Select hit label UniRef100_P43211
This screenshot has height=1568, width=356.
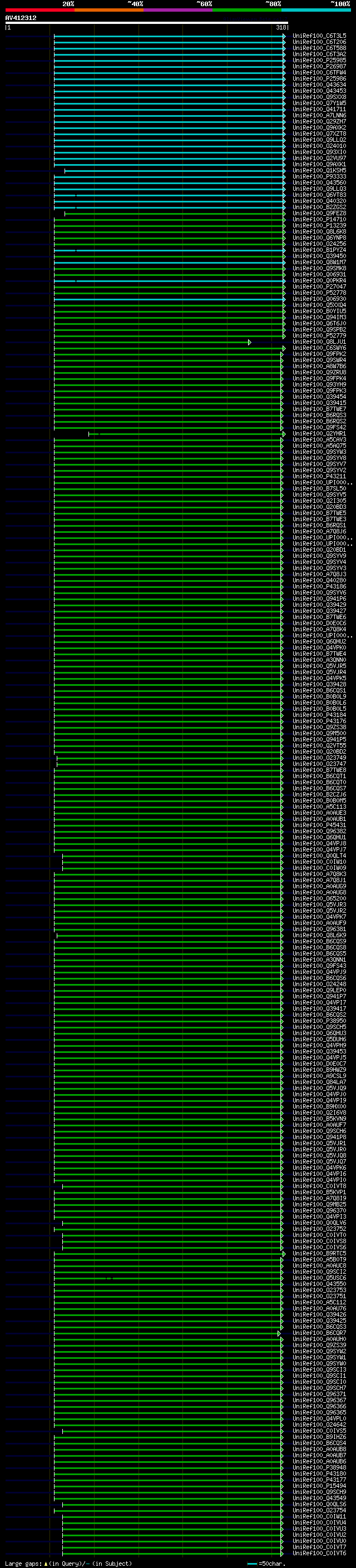pos(319,476)
